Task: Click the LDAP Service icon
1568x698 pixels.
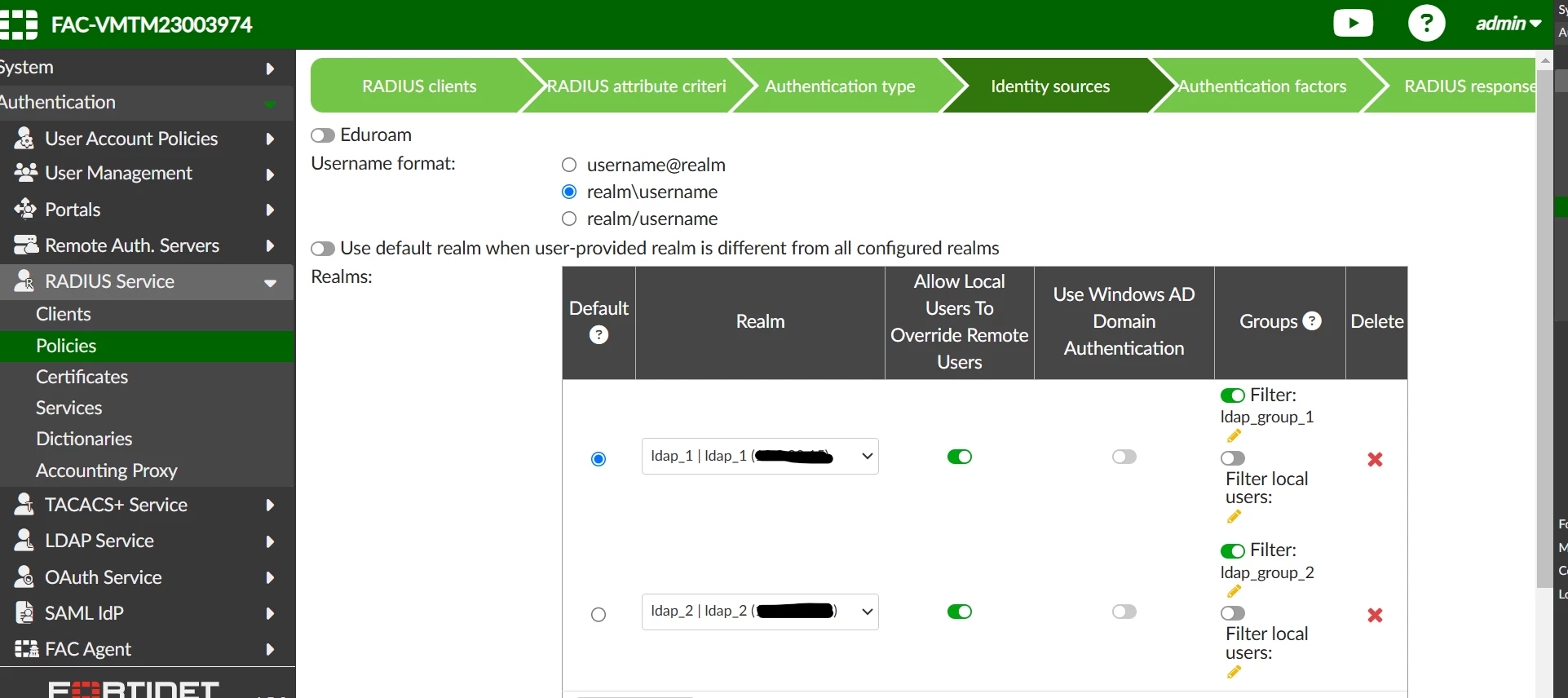Action: (x=24, y=541)
